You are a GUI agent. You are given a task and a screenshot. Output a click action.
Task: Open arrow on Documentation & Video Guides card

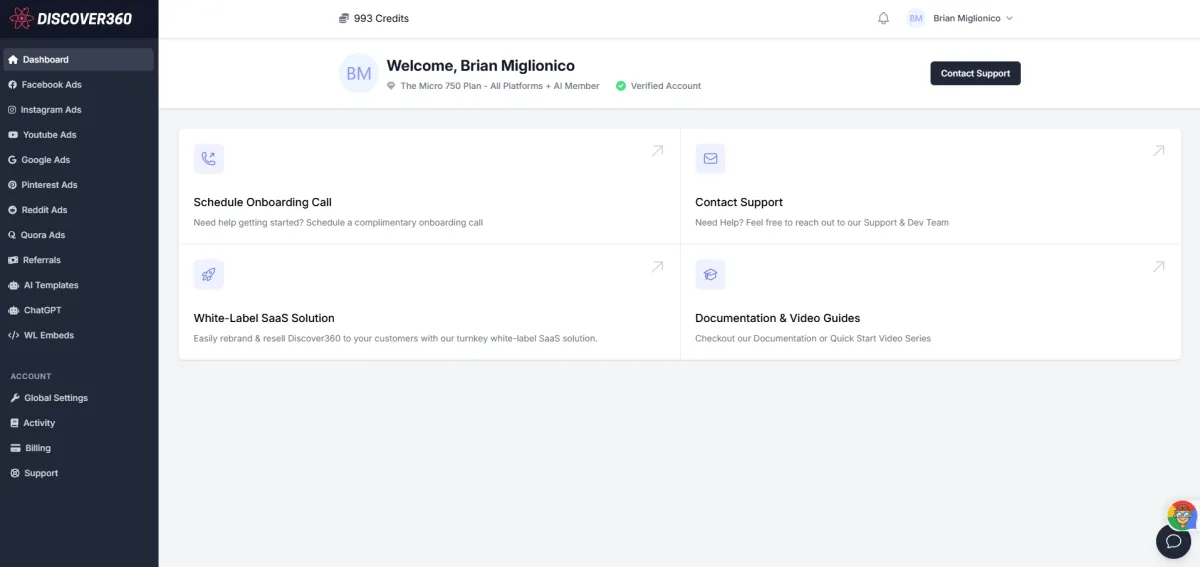[1158, 267]
